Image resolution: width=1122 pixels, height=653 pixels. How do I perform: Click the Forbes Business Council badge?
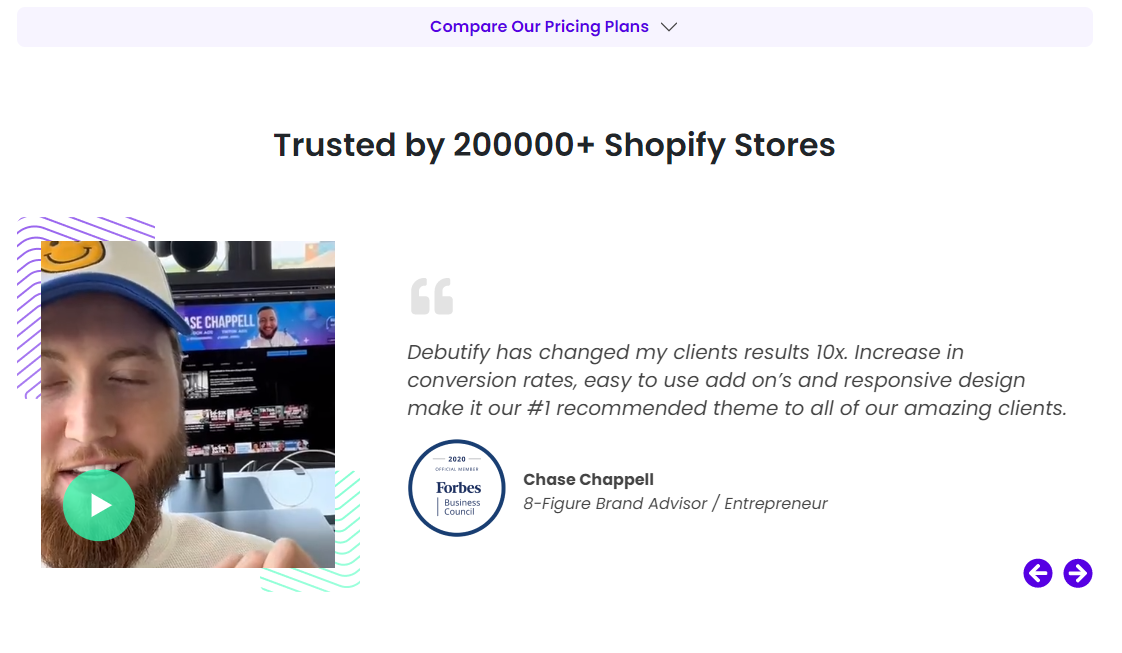(x=457, y=488)
